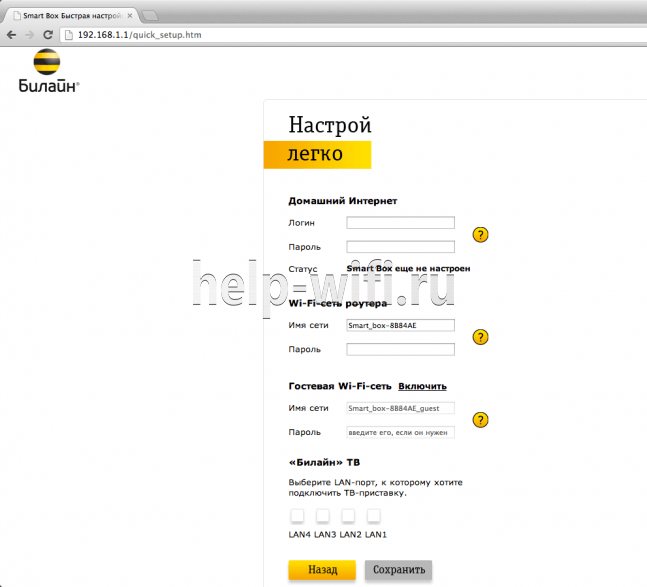Check the LAN3 port checkbox

coord(323,515)
